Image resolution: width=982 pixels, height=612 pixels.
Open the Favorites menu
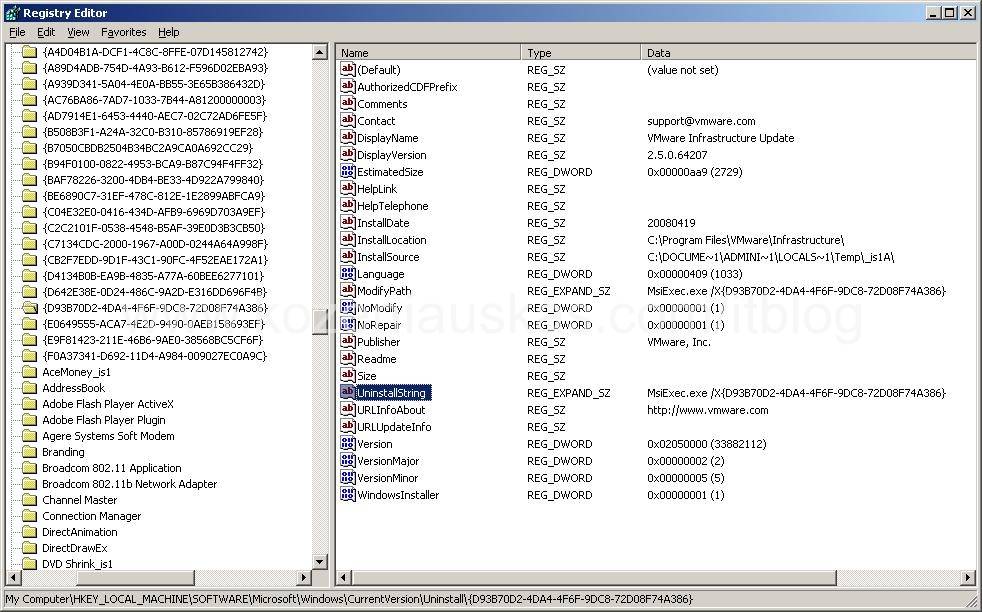click(x=123, y=32)
